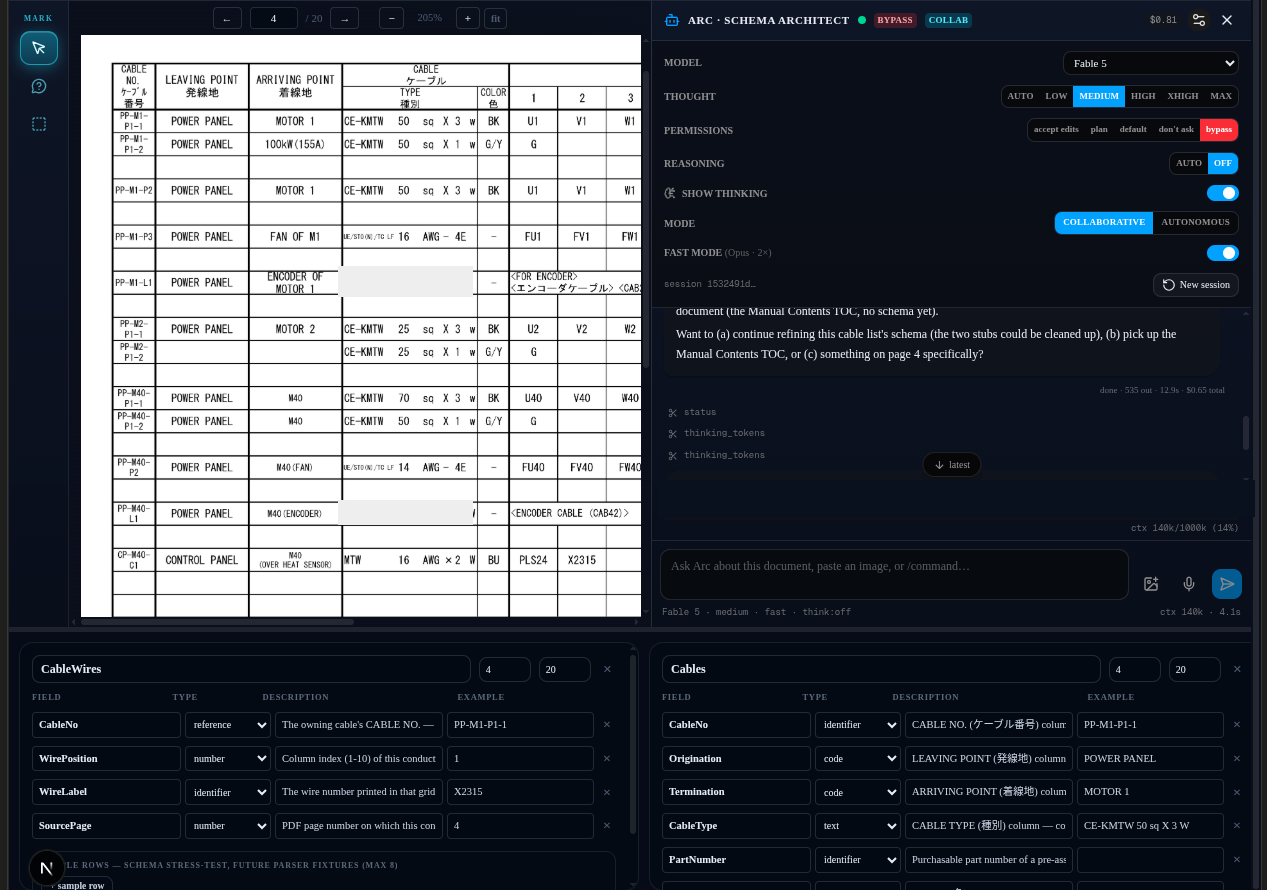The height and width of the screenshot is (890, 1267).
Task: Open type dropdown for CableType
Action: tap(858, 826)
